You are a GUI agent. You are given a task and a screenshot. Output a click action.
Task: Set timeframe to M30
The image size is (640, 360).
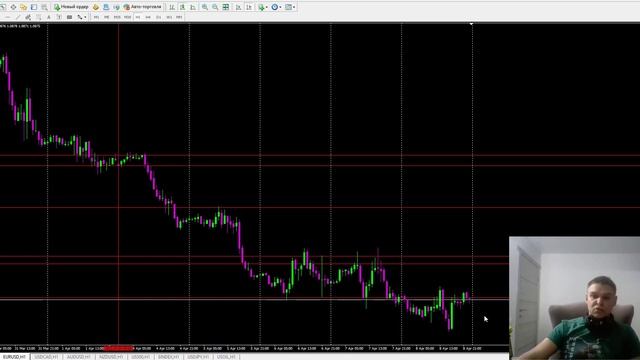pyautogui.click(x=127, y=17)
